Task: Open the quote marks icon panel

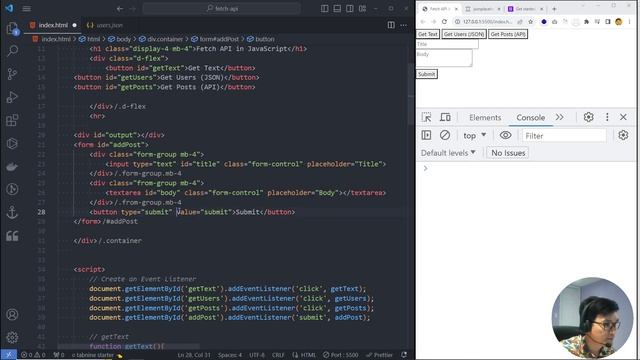Action: click(x=12, y=236)
